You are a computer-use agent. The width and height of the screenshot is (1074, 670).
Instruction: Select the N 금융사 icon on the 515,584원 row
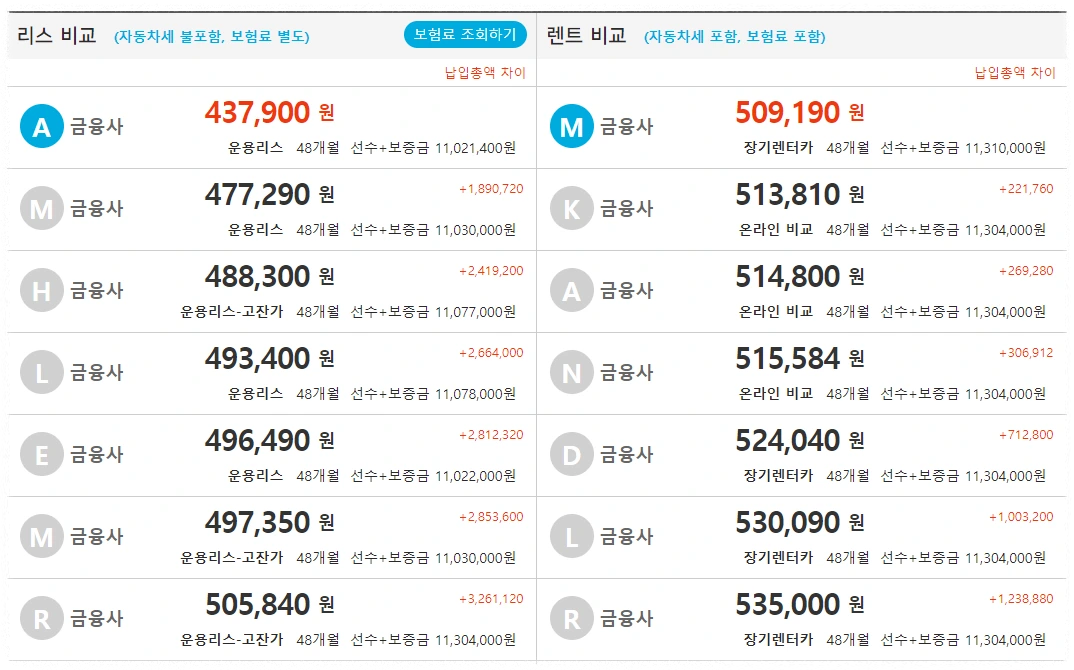(x=570, y=371)
